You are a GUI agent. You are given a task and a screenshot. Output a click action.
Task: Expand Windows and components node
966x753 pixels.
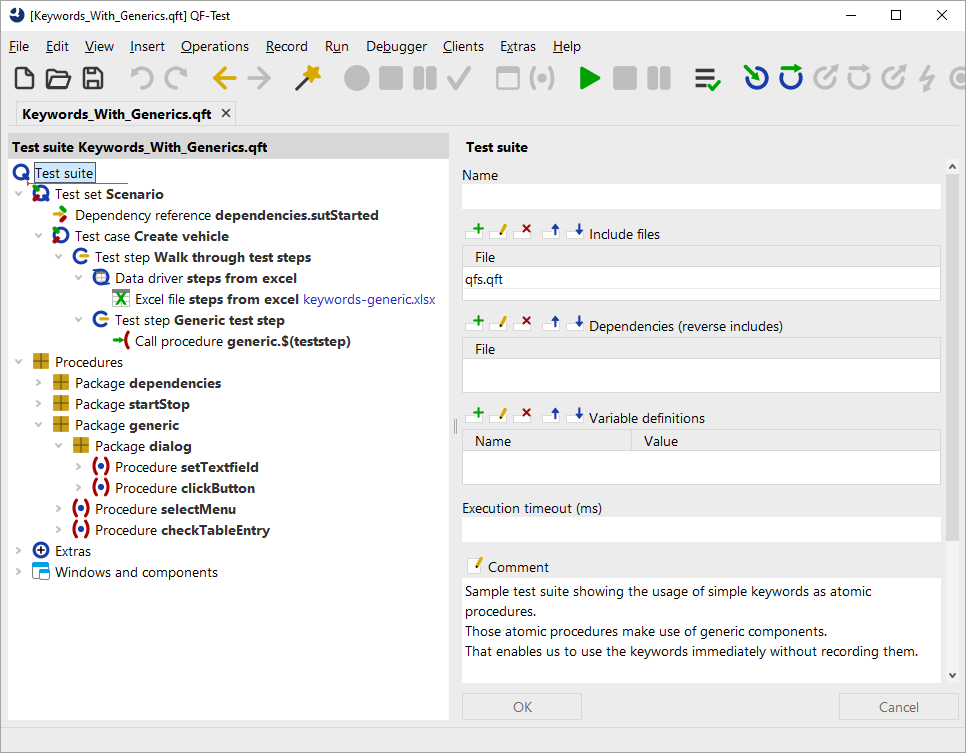[18, 572]
